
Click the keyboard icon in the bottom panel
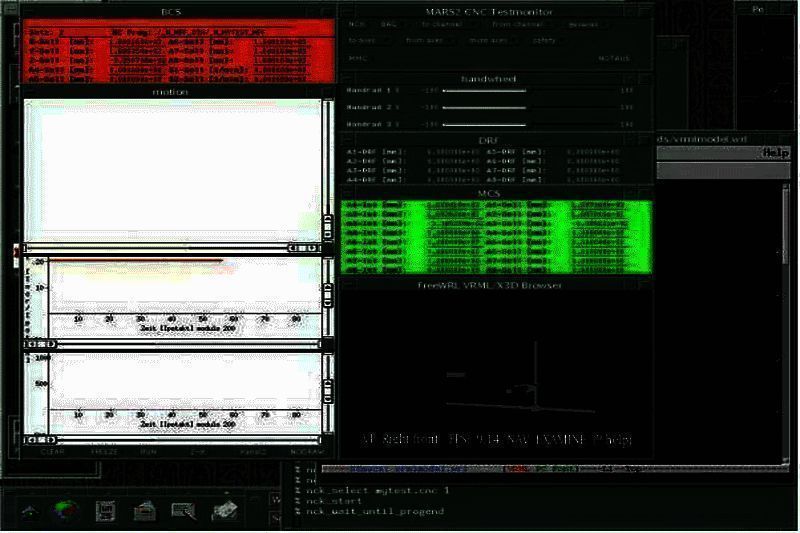(x=183, y=510)
